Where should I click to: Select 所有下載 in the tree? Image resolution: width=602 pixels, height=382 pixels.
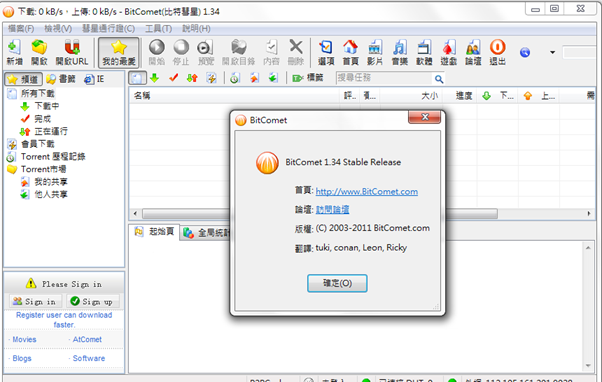tap(37, 93)
